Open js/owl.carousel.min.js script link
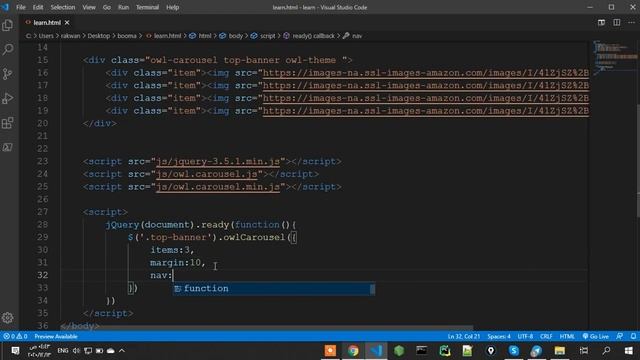This screenshot has height=360, width=640. tap(218, 187)
